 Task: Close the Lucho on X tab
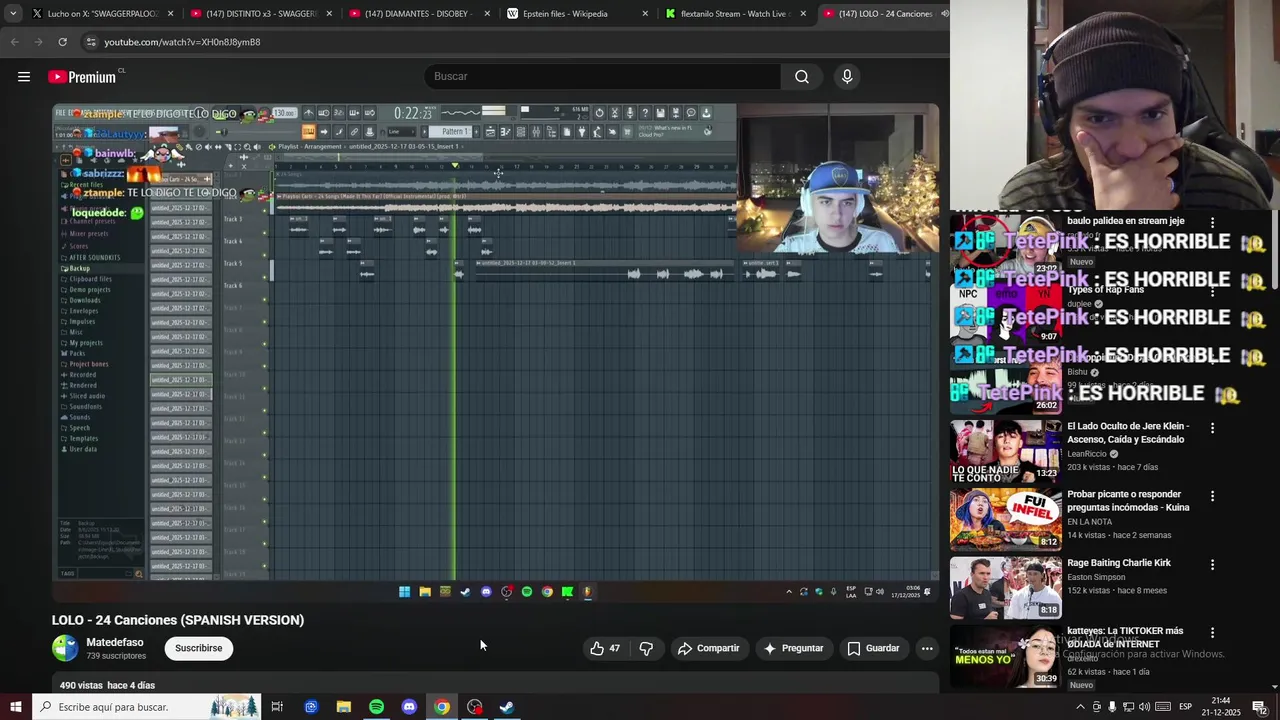coord(171,14)
